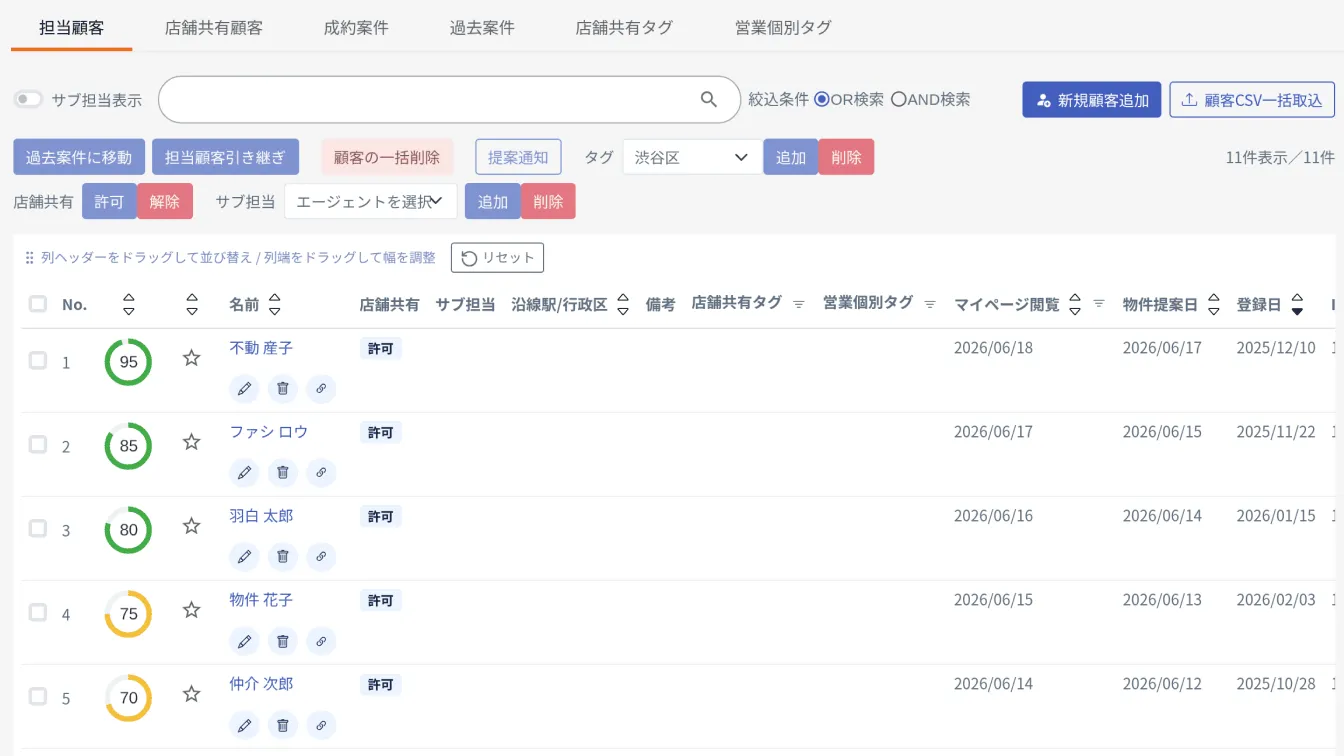
Task: Click trash icon for 仲介 次郎
Action: click(283, 725)
